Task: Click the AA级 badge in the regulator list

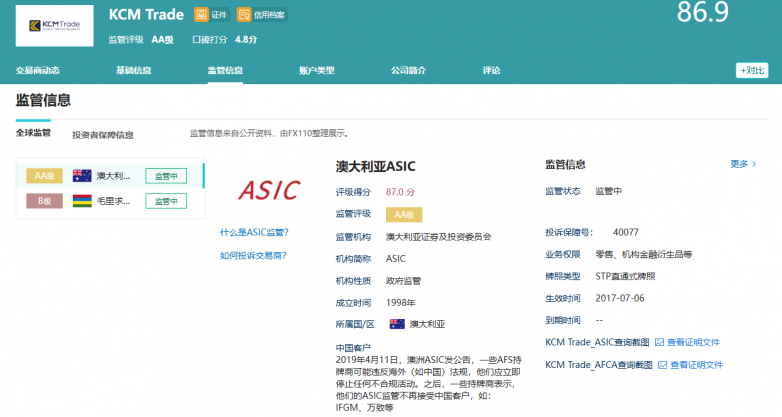Action: click(44, 176)
